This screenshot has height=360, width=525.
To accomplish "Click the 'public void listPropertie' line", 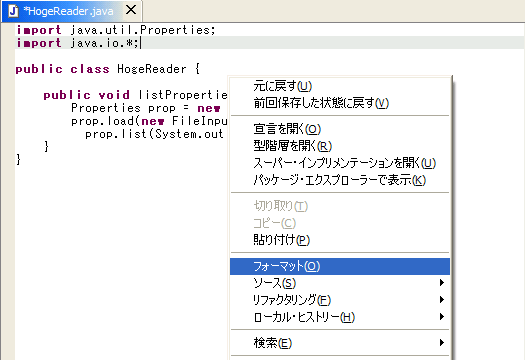I will pyautogui.click(x=136, y=95).
